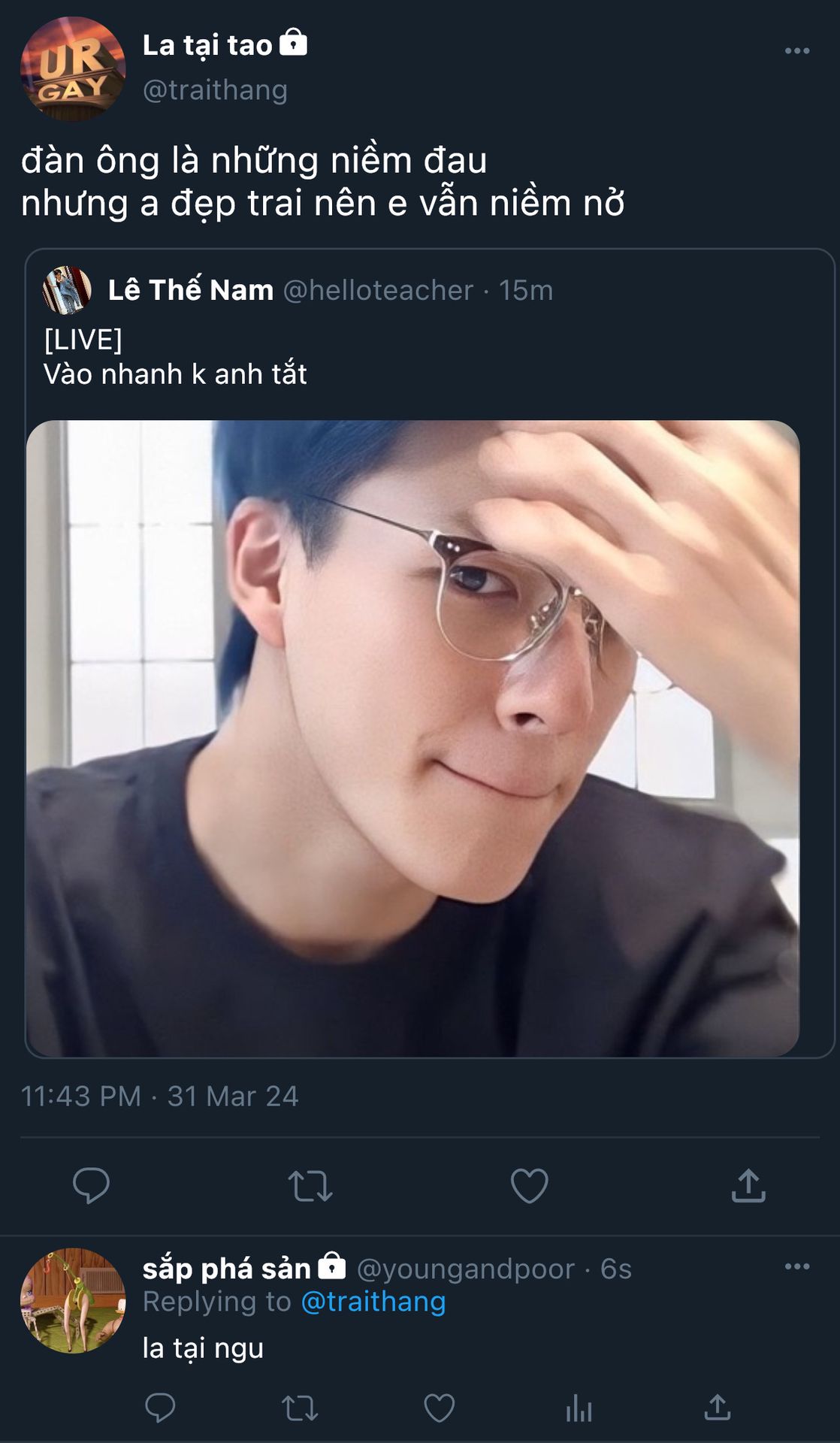Click Lê Thế Nam's small avatar
Screen dimensions: 840x1443
click(67, 289)
